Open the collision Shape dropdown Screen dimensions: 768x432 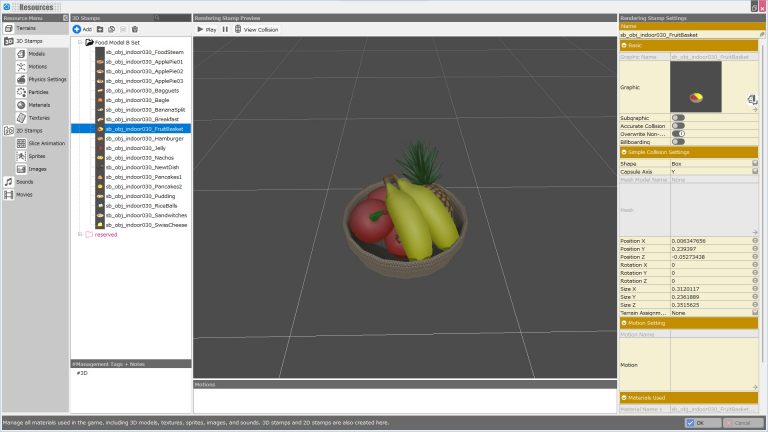pos(754,163)
